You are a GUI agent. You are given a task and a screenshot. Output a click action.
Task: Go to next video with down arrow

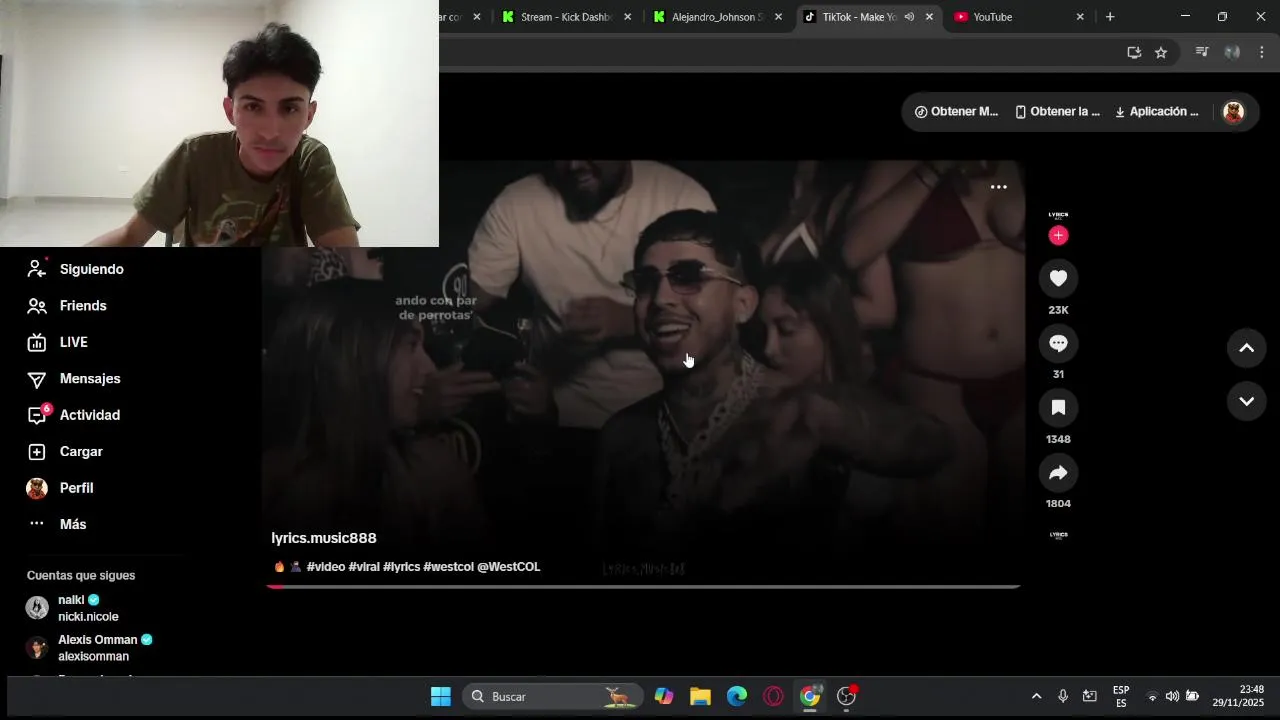point(1246,401)
